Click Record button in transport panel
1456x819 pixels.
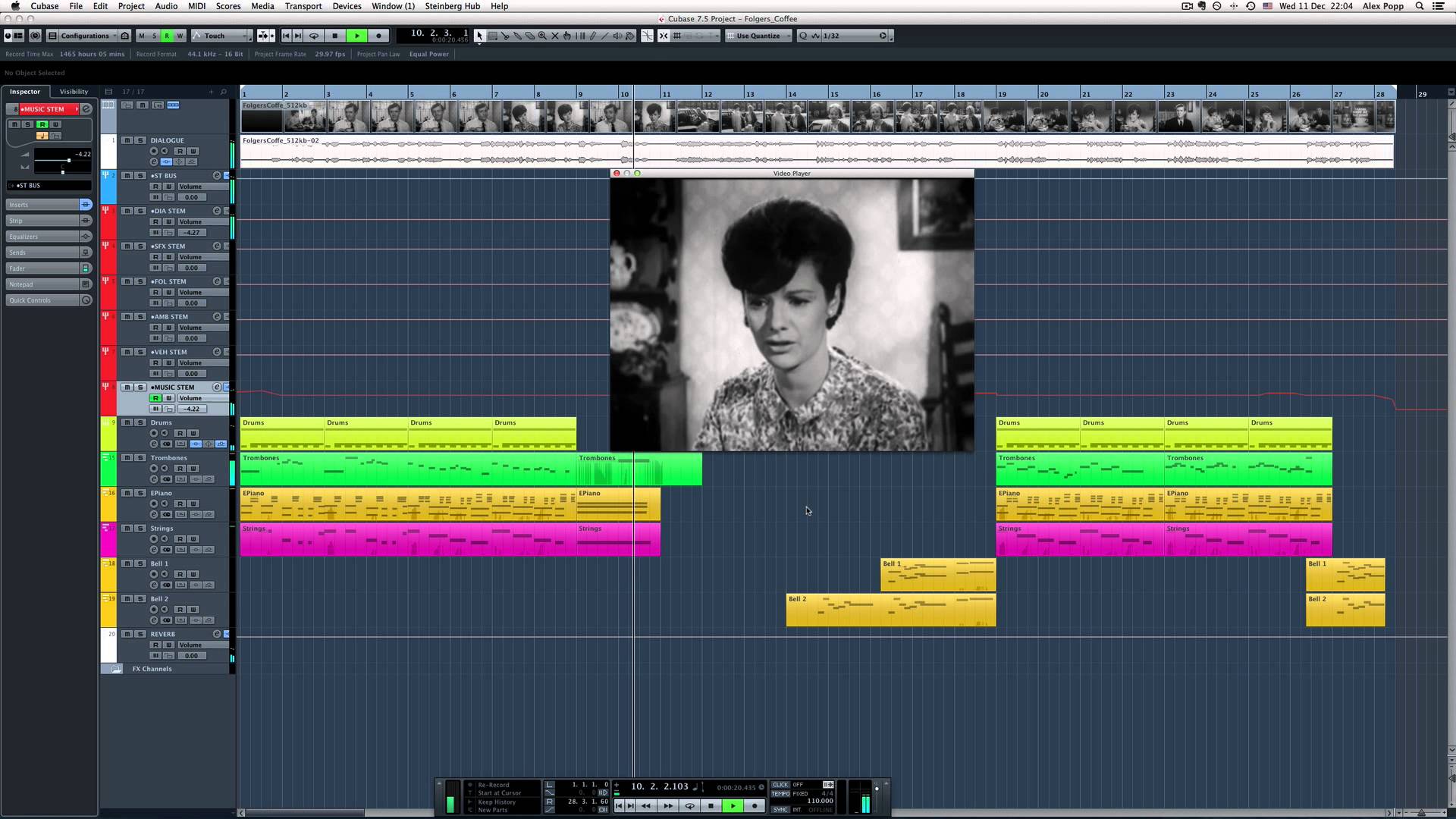click(754, 806)
